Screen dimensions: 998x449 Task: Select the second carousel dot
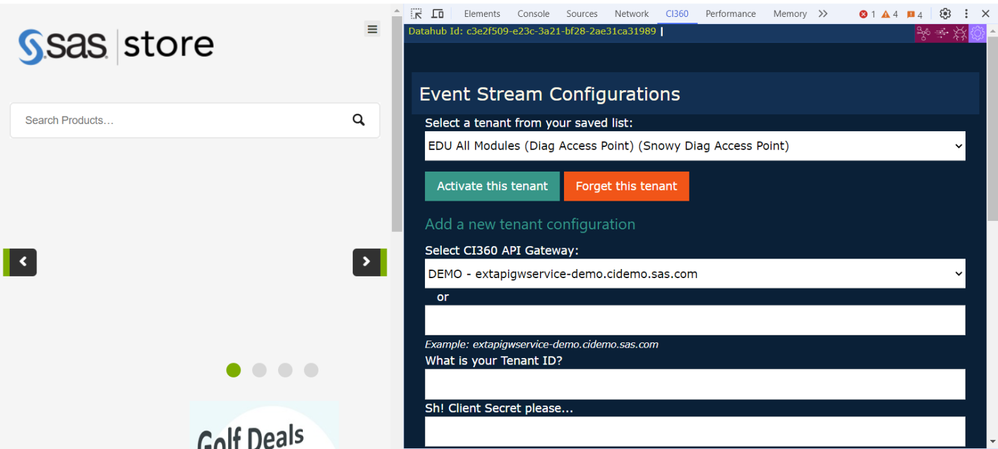pyautogui.click(x=259, y=370)
